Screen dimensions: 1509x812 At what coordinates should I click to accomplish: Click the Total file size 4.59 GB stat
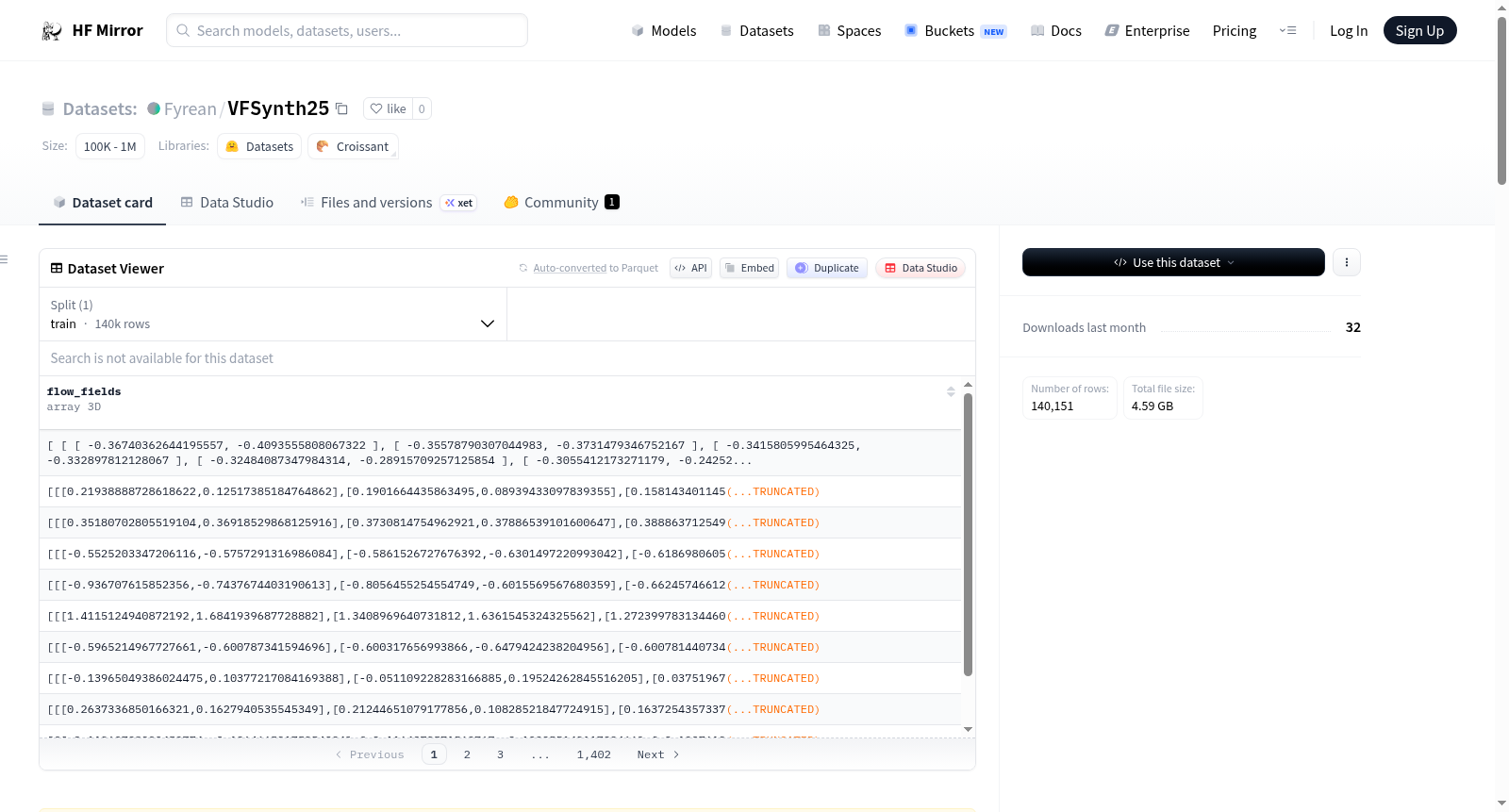coord(1163,398)
